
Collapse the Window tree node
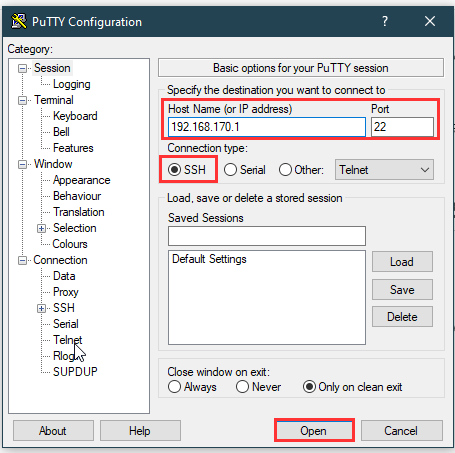[22, 165]
